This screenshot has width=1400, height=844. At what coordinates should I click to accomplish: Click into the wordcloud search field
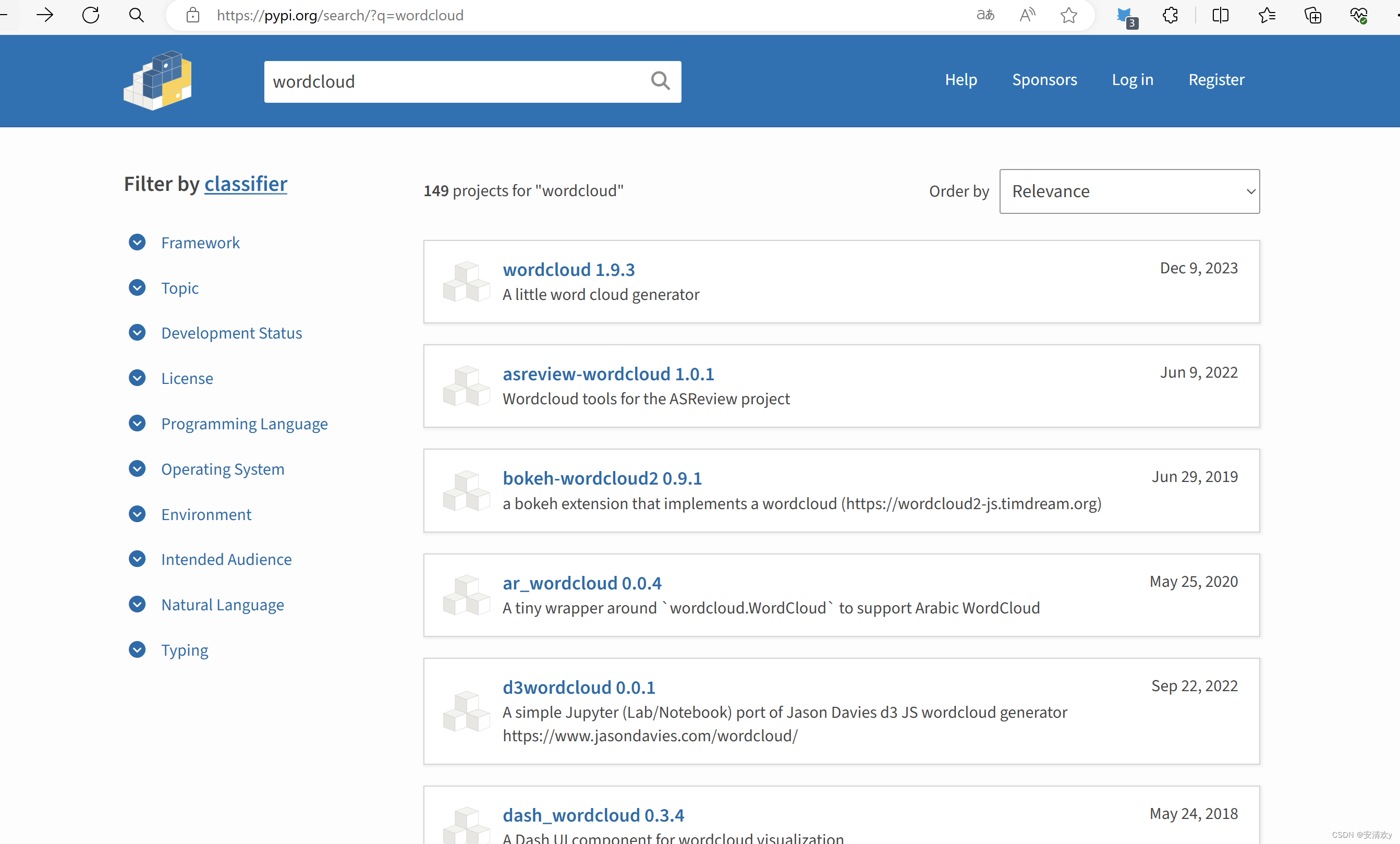click(455, 81)
